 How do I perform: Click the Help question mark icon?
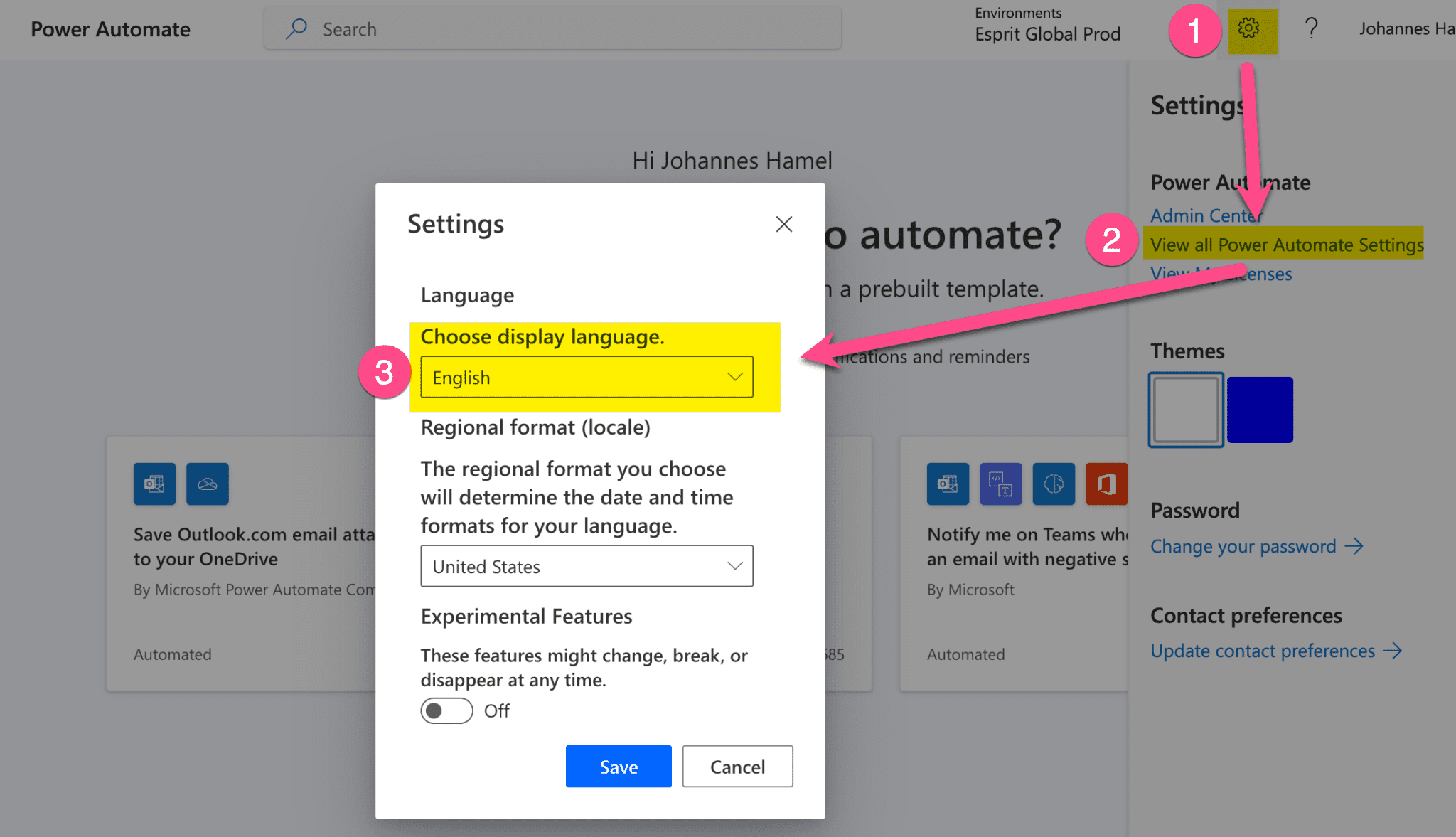[1310, 28]
